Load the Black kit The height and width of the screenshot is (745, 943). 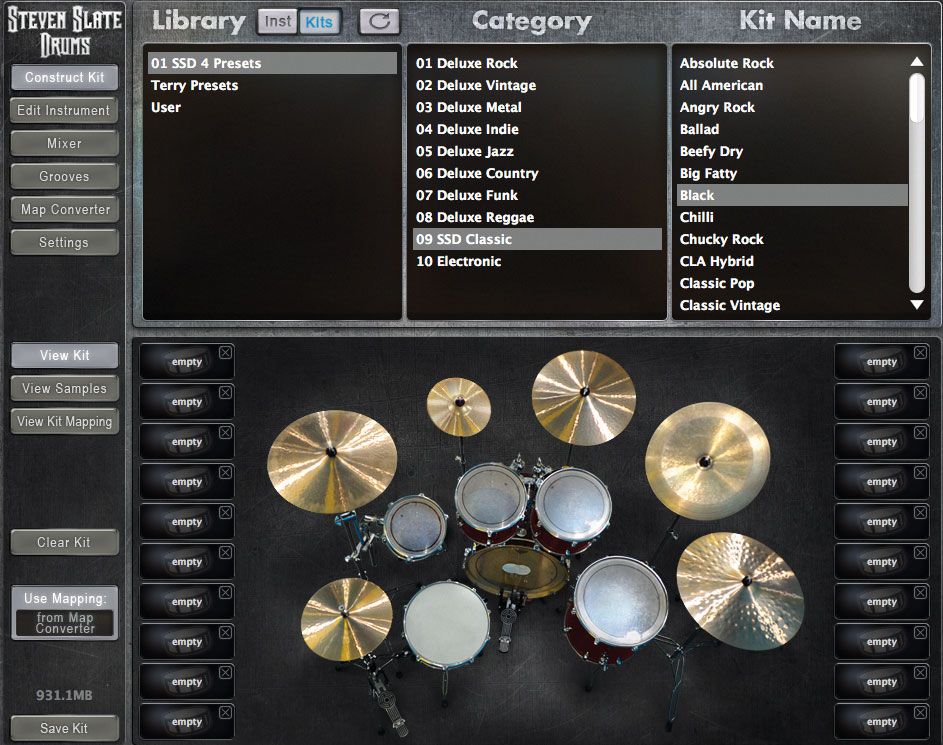click(792, 195)
